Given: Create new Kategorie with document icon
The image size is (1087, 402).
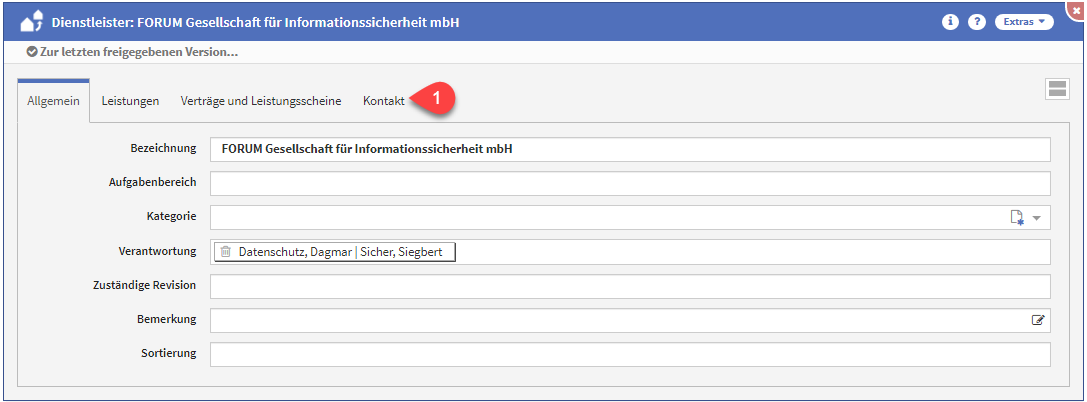Looking at the screenshot, I should pyautogui.click(x=1017, y=218).
